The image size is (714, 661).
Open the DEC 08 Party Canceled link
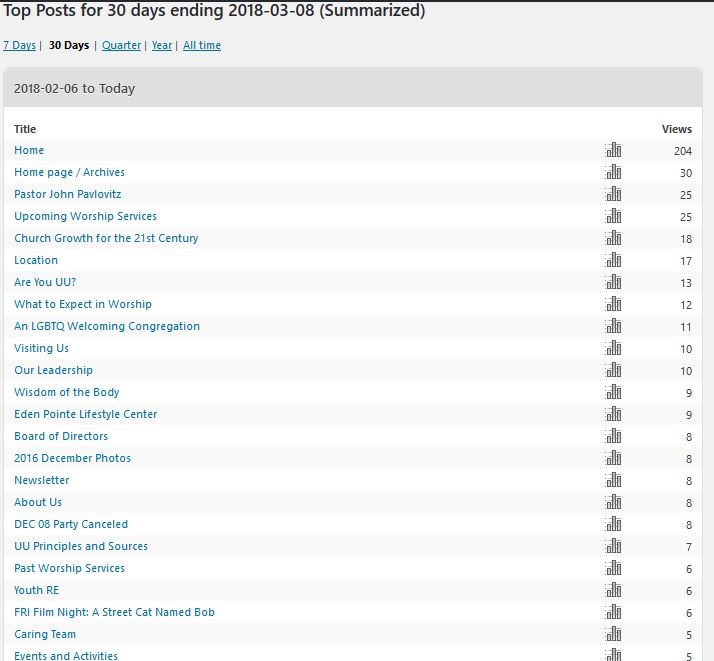click(x=71, y=524)
